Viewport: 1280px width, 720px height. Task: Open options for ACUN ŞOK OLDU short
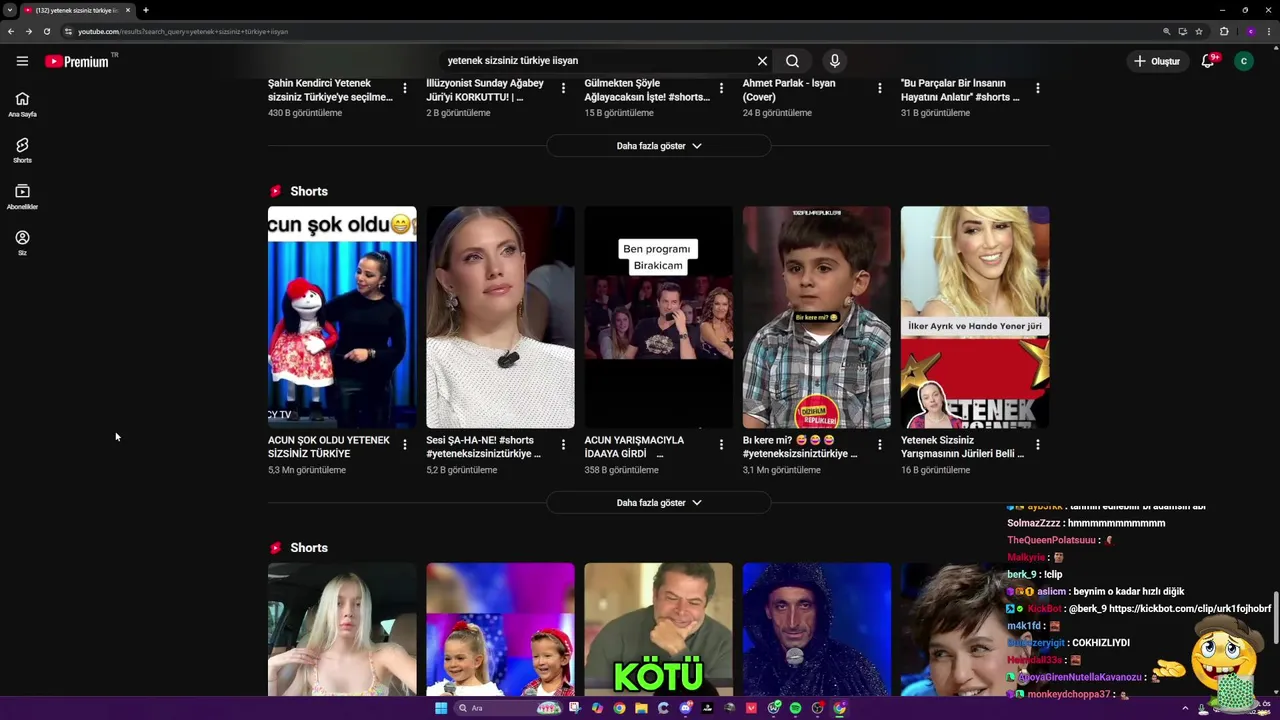(405, 445)
